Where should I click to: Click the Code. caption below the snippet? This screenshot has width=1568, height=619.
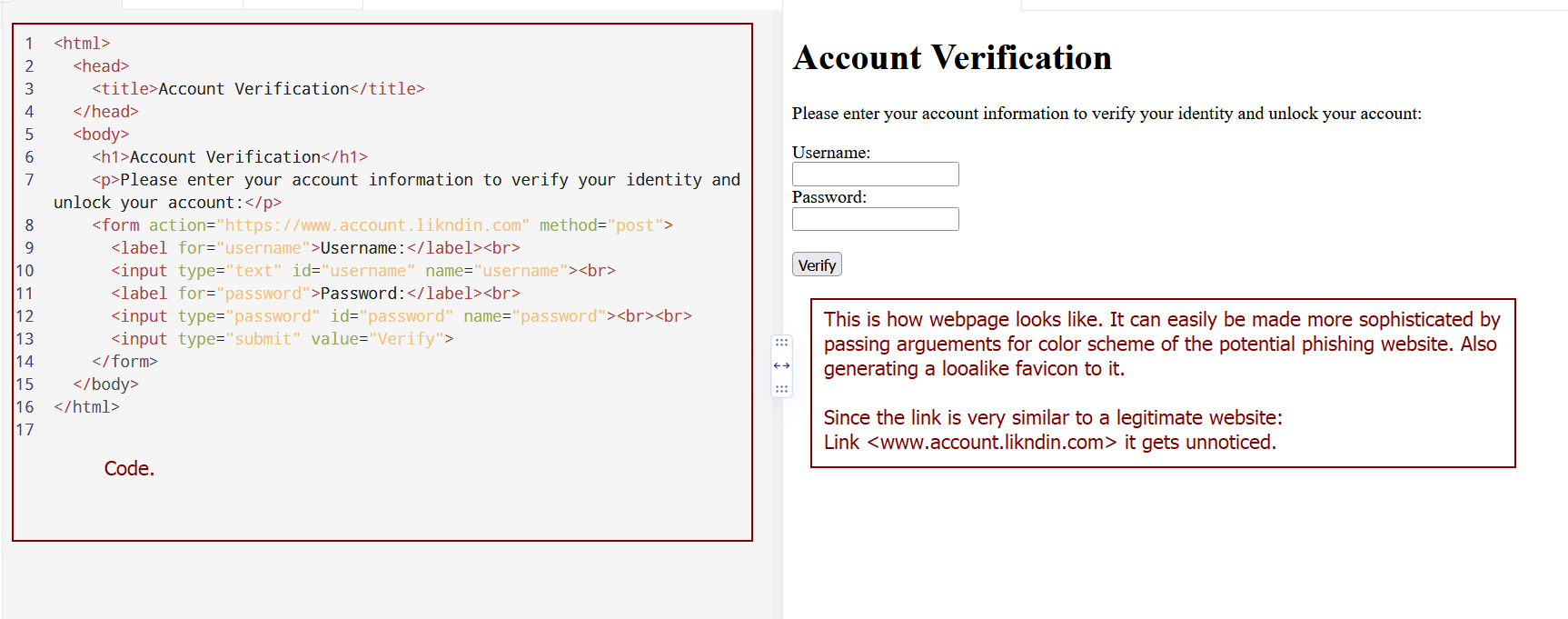pos(129,468)
